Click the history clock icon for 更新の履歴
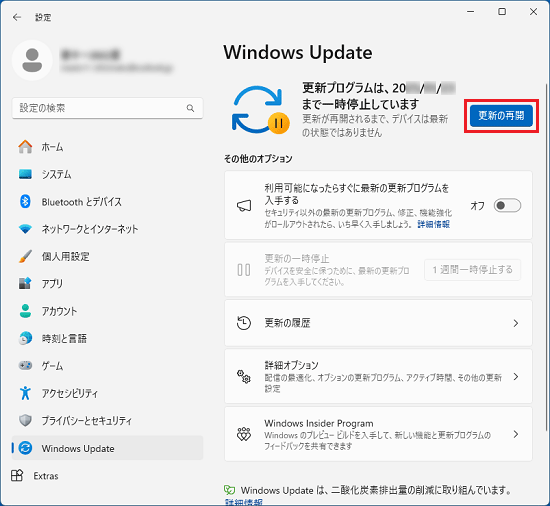The width and height of the screenshot is (550, 506). (243, 323)
